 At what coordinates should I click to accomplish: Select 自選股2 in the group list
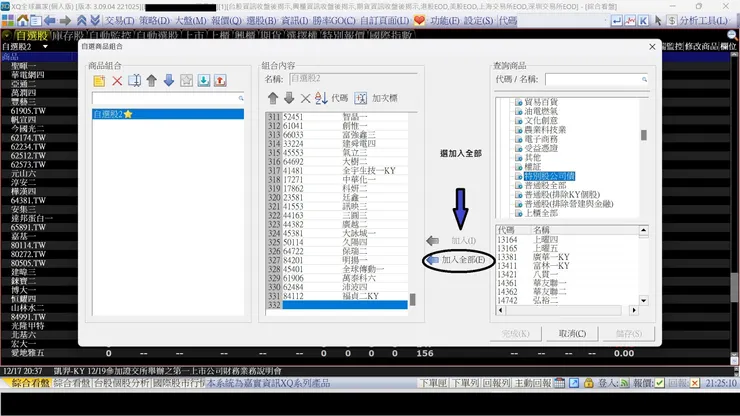168,114
